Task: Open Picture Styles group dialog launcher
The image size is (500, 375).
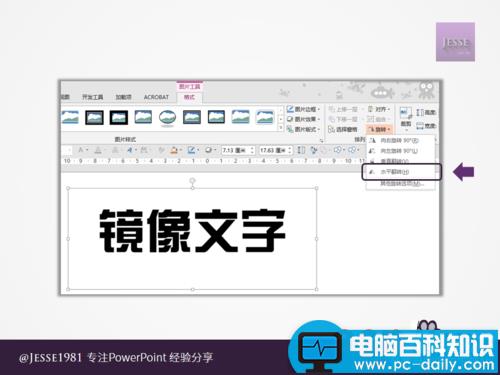Action: pos(321,141)
